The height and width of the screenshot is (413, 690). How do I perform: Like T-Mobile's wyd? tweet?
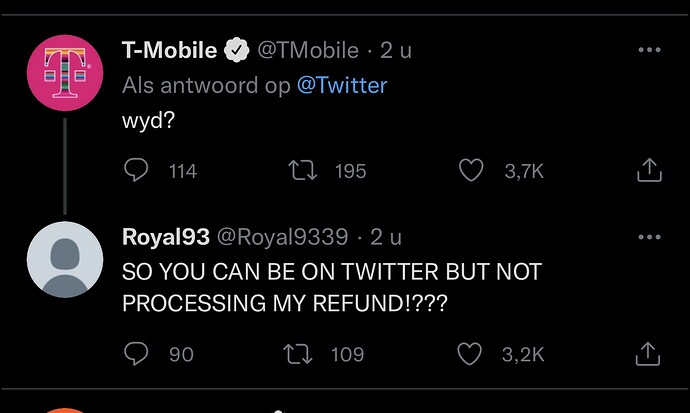click(x=471, y=170)
